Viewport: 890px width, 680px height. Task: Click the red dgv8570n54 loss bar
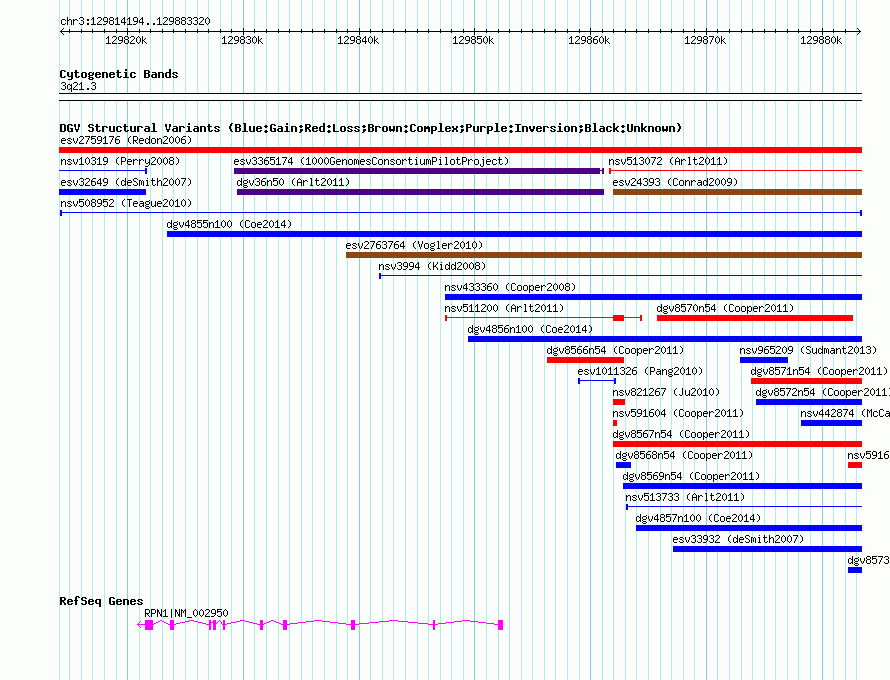(755, 318)
